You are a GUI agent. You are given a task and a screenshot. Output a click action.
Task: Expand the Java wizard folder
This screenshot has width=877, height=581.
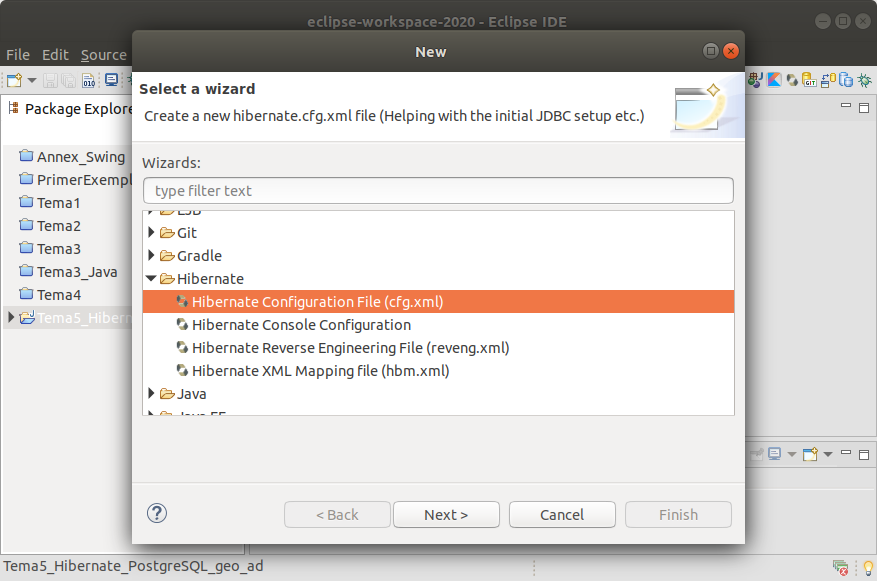(151, 393)
